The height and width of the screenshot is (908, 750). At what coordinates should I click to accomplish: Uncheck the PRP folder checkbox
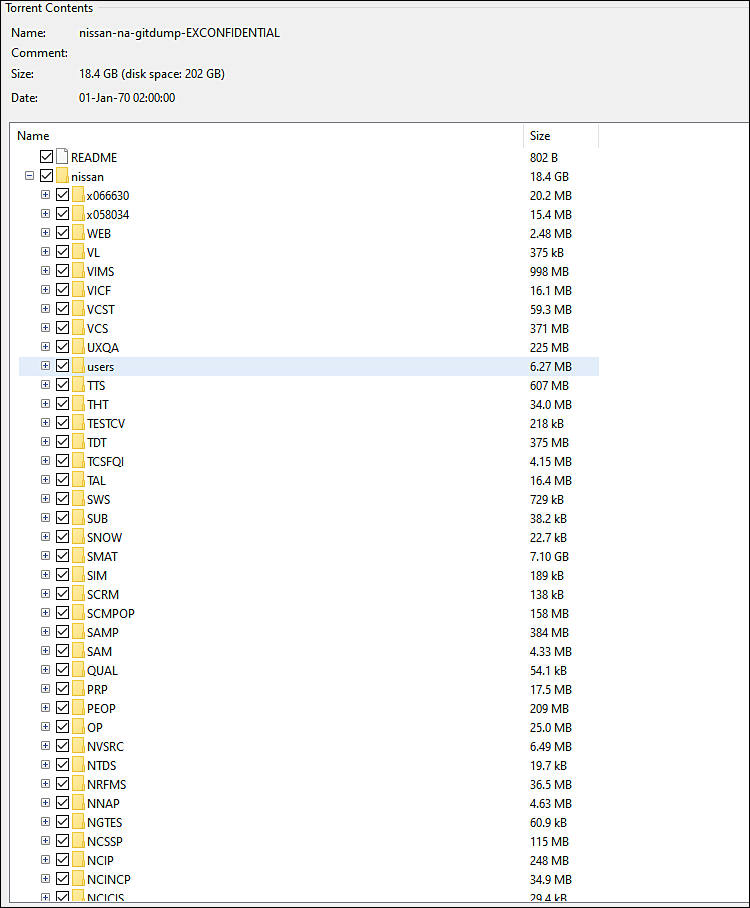[63, 689]
